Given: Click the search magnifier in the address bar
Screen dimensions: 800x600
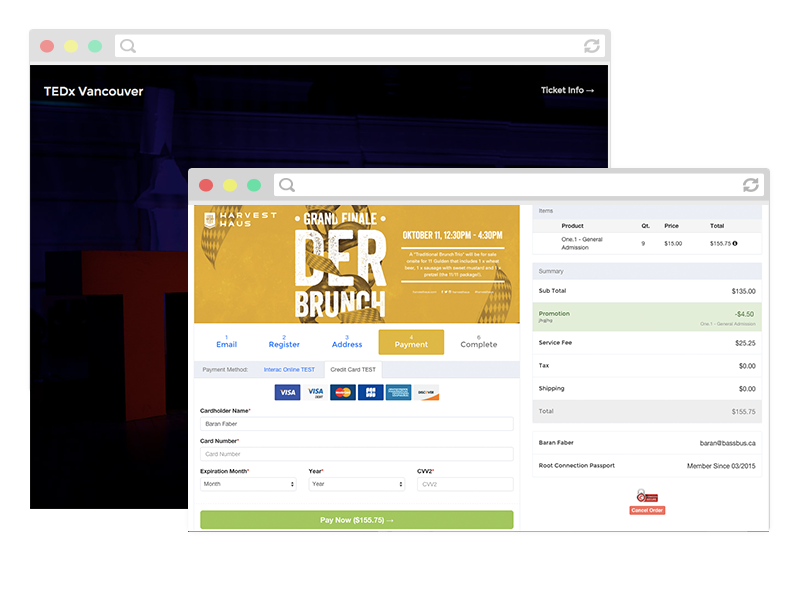Looking at the screenshot, I should click(x=286, y=185).
